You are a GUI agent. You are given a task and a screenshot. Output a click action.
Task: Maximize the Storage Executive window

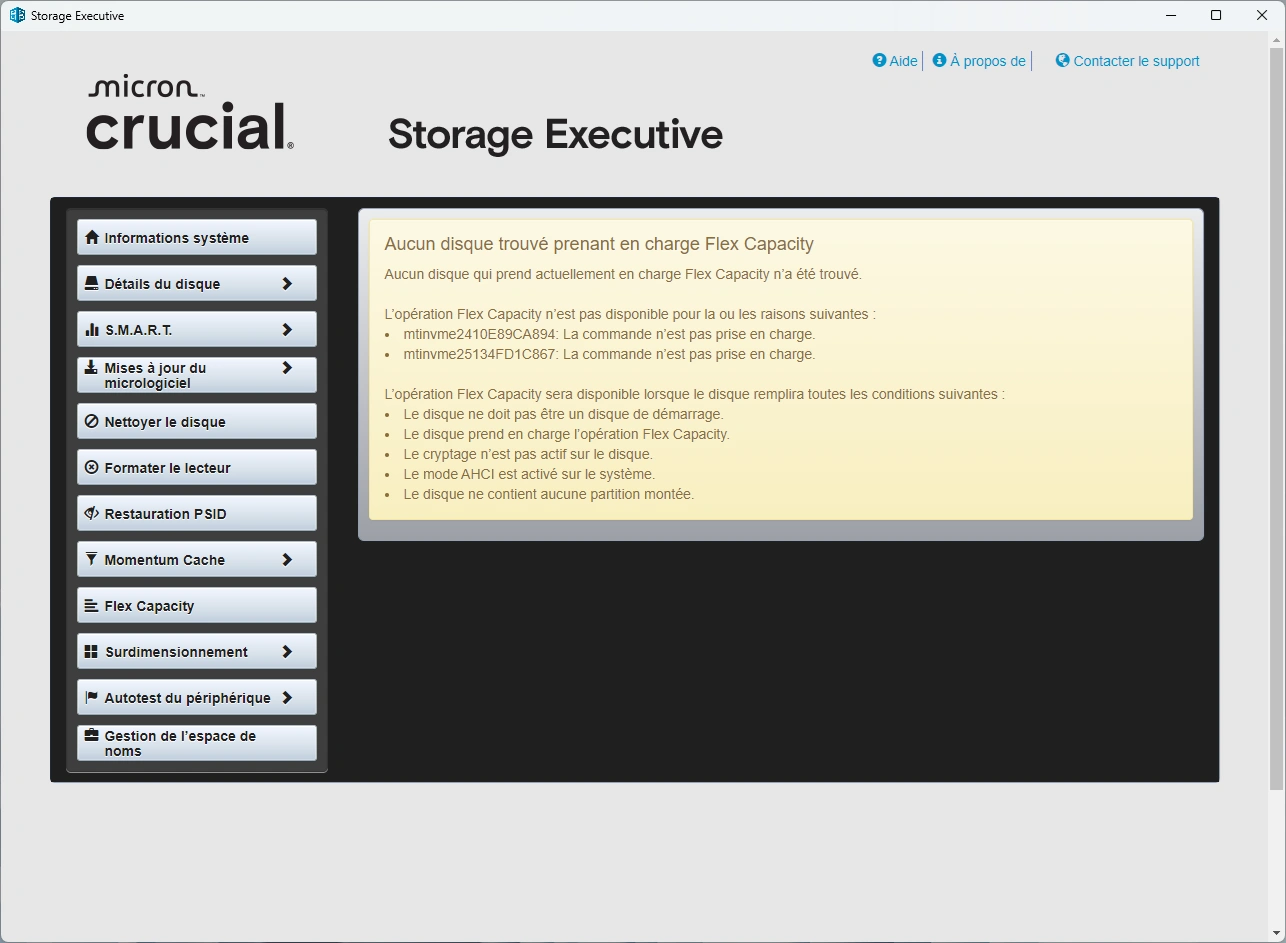[1216, 15]
